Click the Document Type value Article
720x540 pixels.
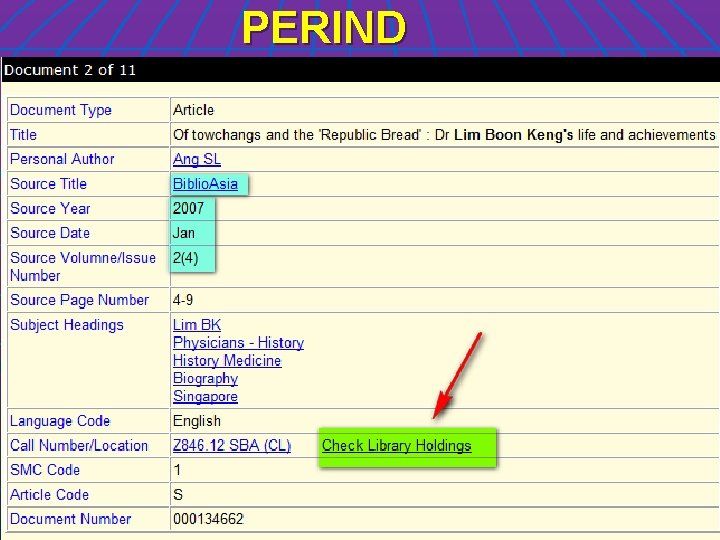[x=193, y=110]
